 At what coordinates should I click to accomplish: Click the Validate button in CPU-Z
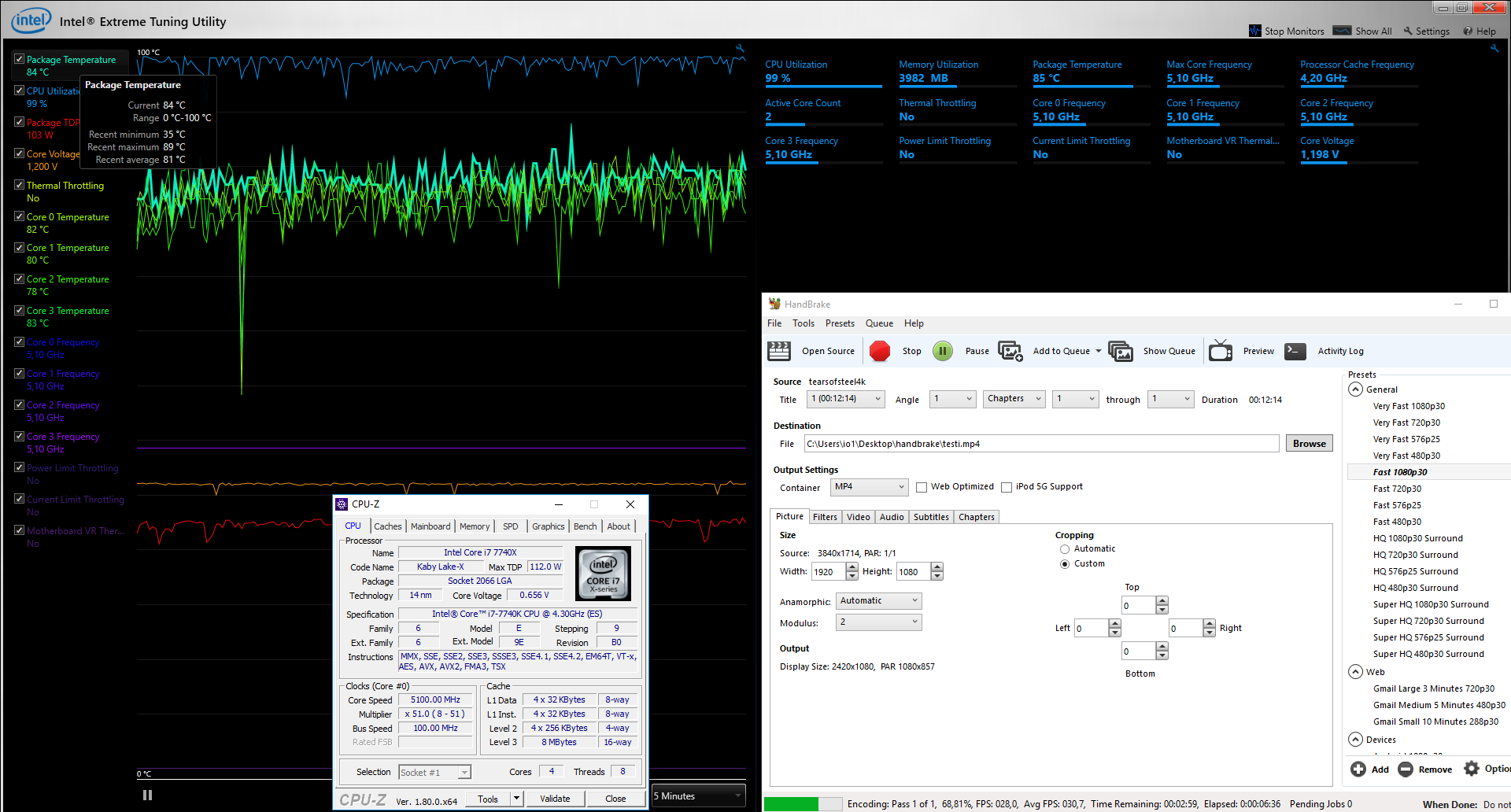(x=555, y=799)
